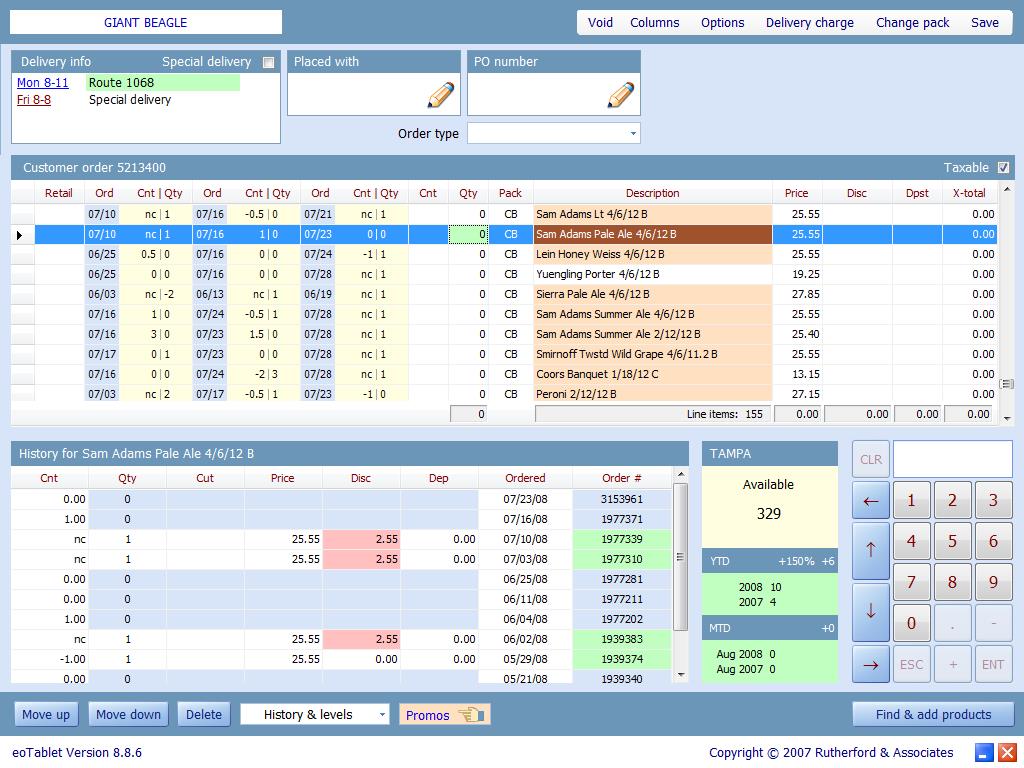1024x768 pixels.
Task: Click the Retail column header
Action: (59, 193)
